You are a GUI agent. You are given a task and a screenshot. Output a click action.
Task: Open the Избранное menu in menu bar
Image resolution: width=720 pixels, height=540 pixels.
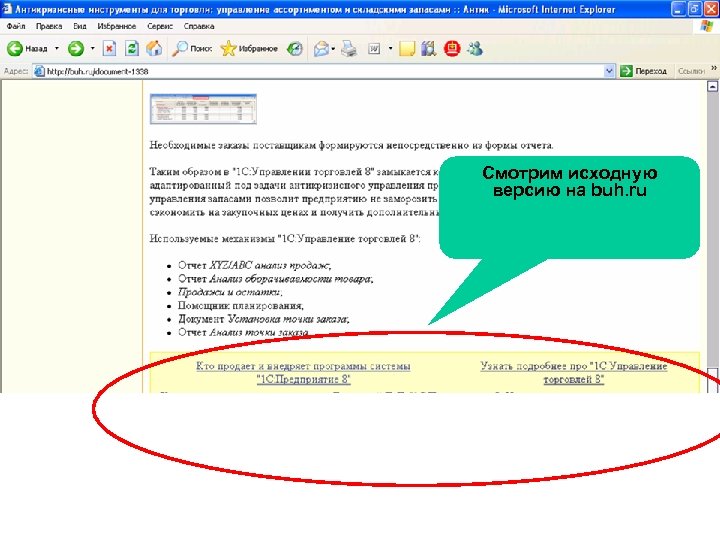117,26
